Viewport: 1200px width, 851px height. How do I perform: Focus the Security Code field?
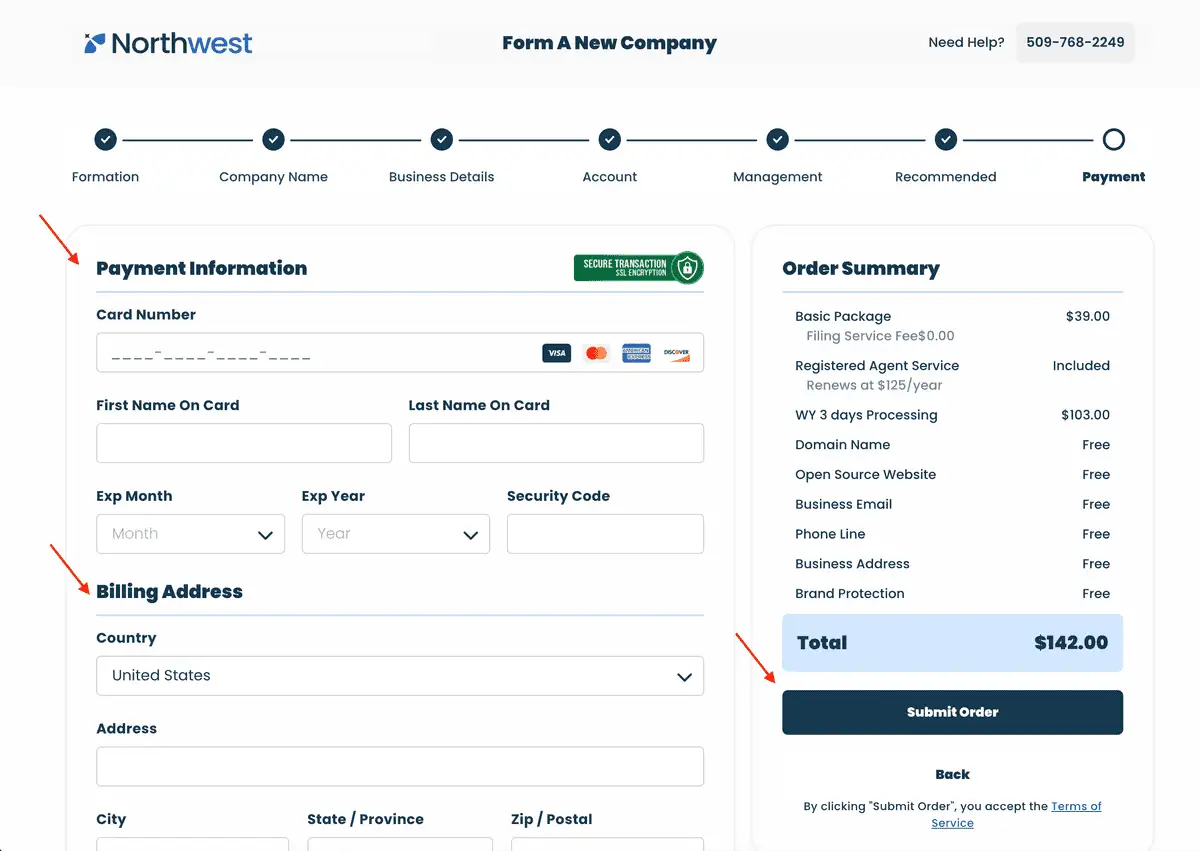[x=605, y=534]
